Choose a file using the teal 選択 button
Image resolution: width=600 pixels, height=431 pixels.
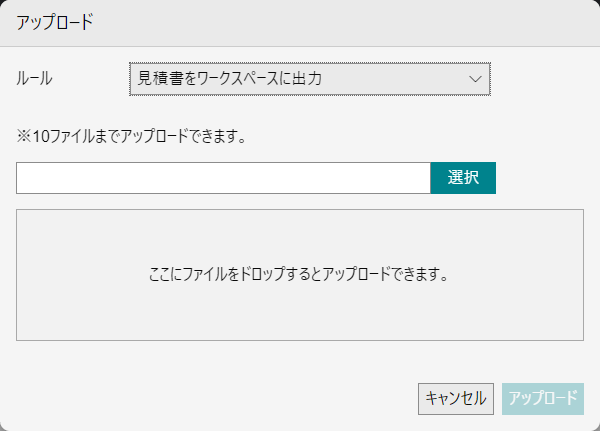[463, 178]
